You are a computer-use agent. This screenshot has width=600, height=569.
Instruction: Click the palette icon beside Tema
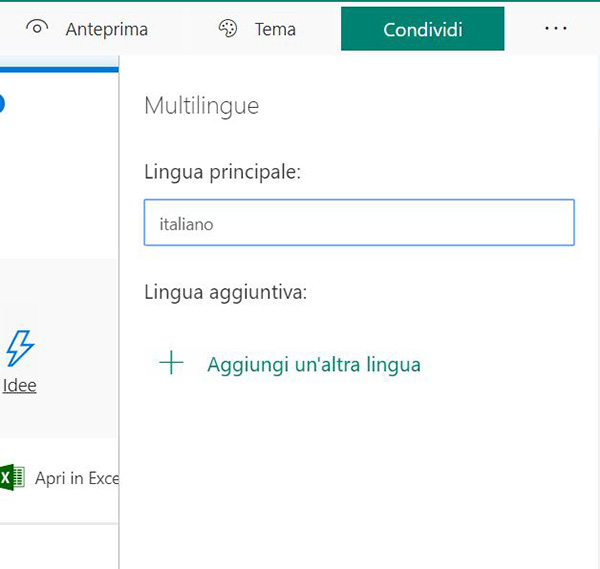[x=228, y=29]
